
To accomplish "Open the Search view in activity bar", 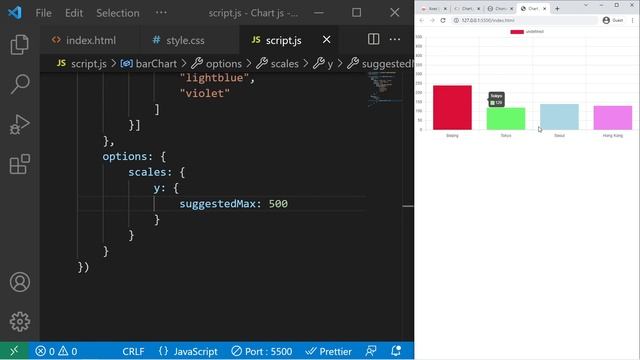I will pos(19,84).
